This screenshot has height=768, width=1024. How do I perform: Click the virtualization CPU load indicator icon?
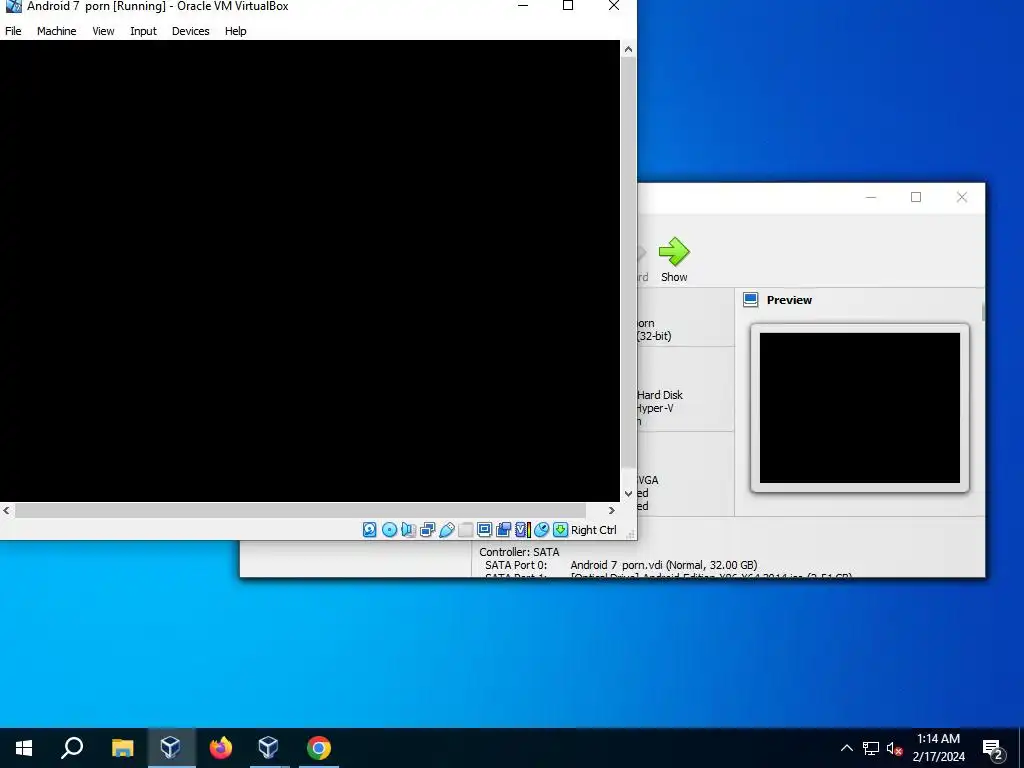tap(522, 530)
